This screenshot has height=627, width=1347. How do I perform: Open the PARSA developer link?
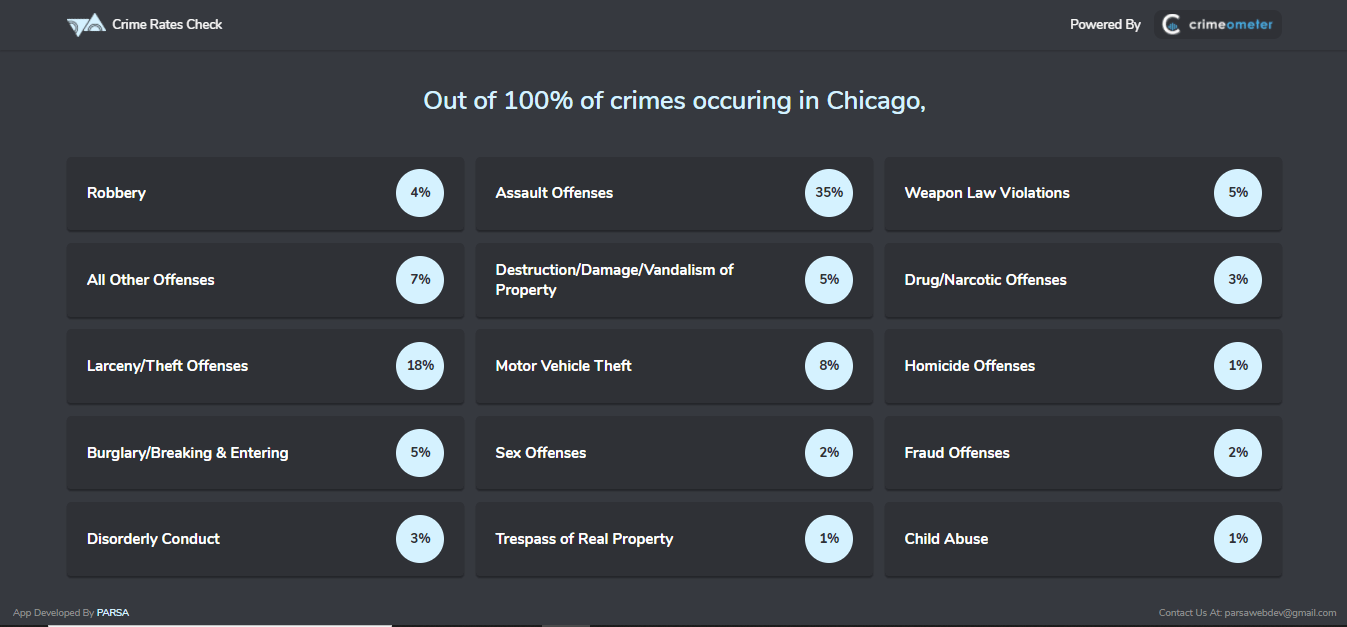click(x=113, y=613)
